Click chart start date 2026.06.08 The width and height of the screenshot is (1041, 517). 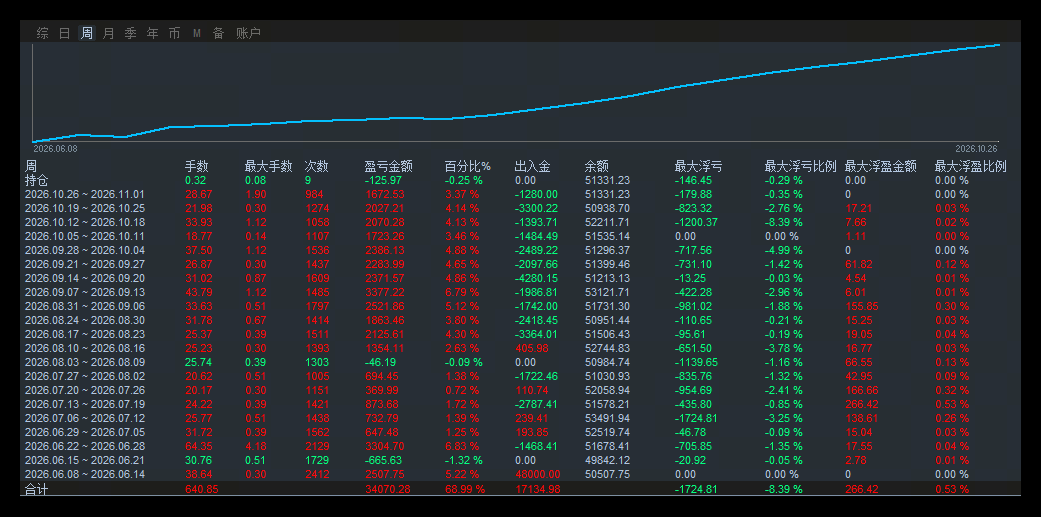point(55,149)
